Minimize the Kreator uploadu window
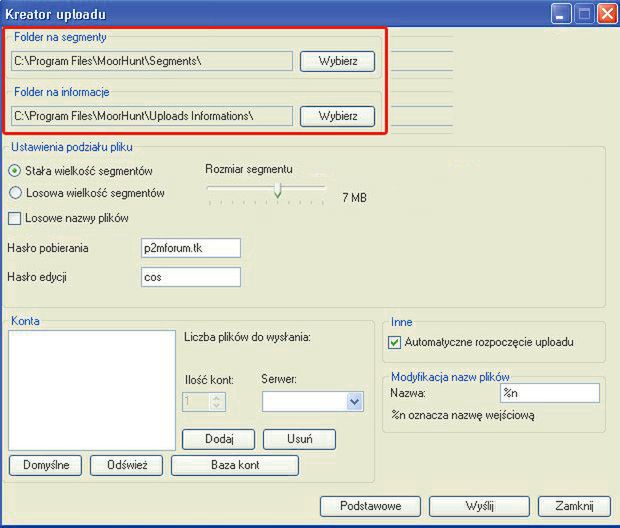 point(561,14)
